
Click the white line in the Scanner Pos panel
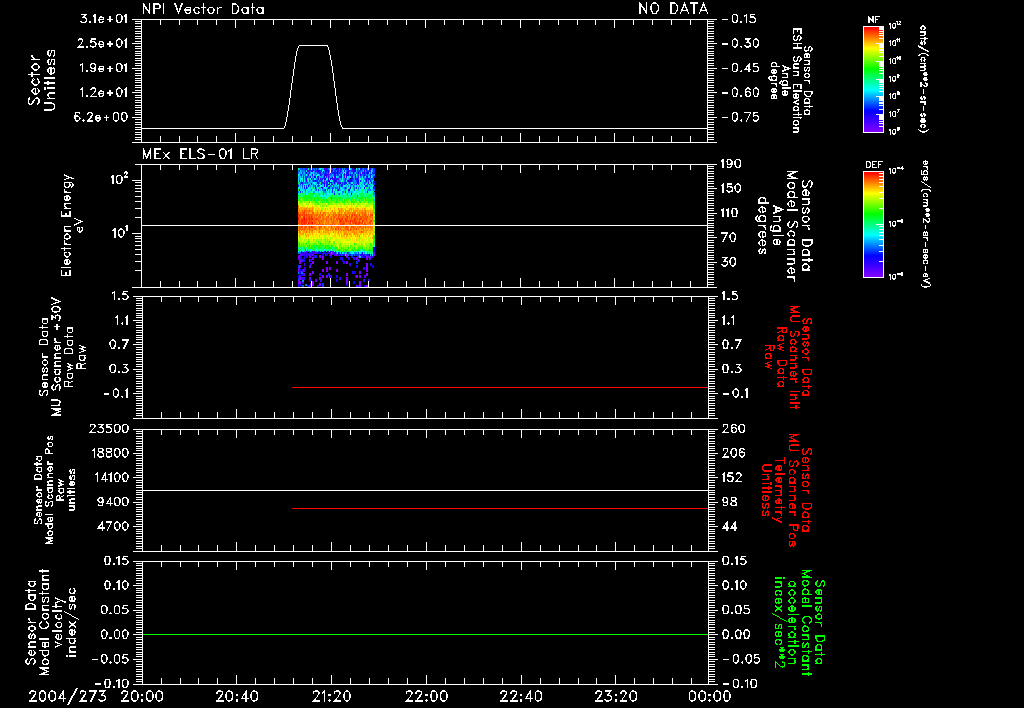click(x=425, y=490)
